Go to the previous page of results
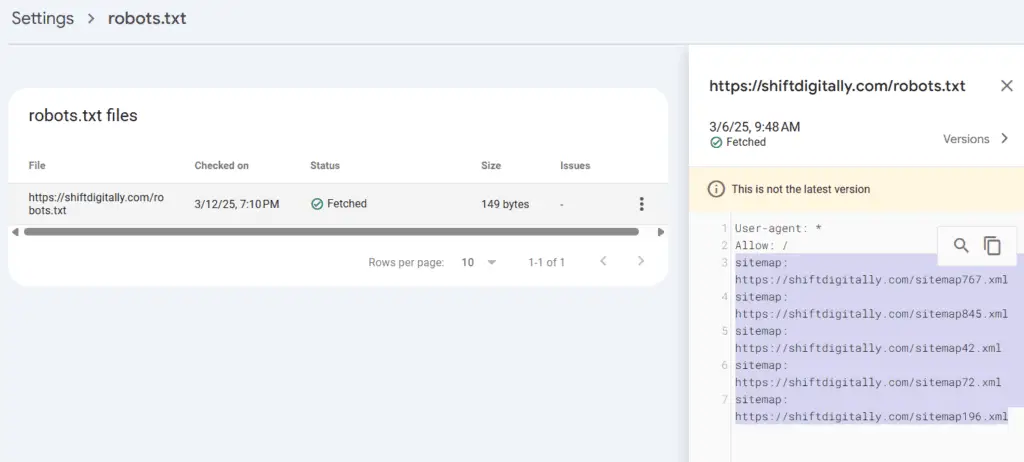The image size is (1024, 462). [603, 261]
